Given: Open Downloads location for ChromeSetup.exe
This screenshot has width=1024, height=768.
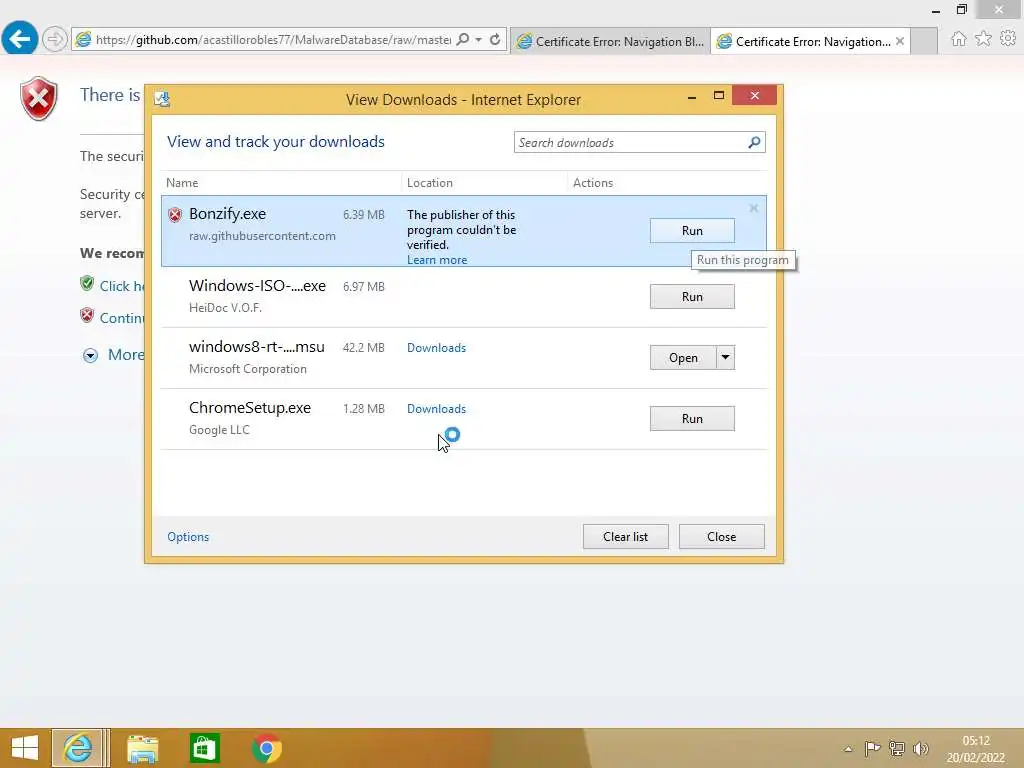Looking at the screenshot, I should click(x=436, y=409).
